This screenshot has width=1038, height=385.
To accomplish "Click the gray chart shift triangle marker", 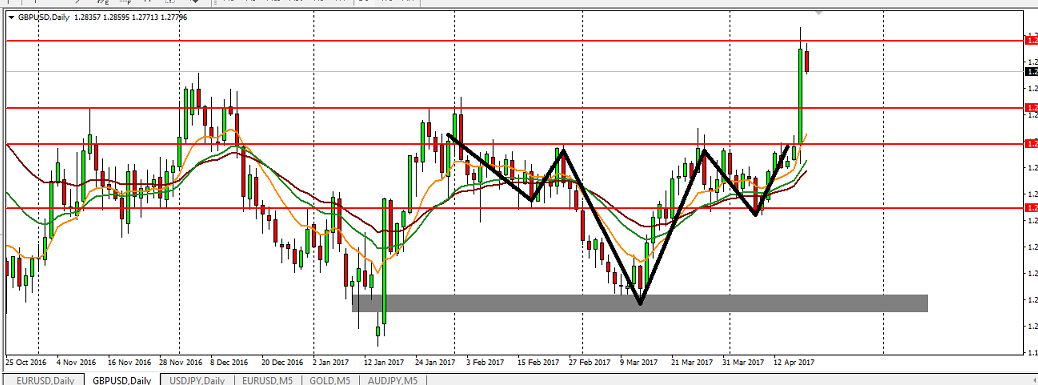I will click(820, 13).
